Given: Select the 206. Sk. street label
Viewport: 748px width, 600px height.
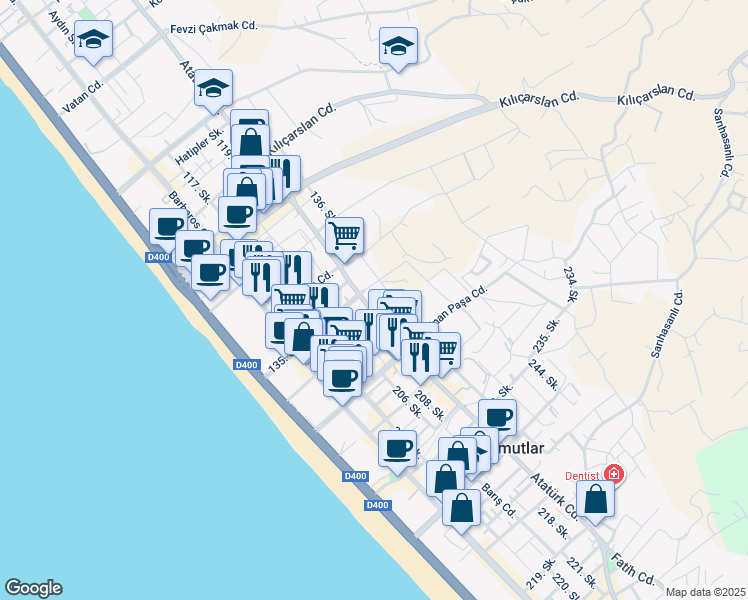Looking at the screenshot, I should coord(407,402).
